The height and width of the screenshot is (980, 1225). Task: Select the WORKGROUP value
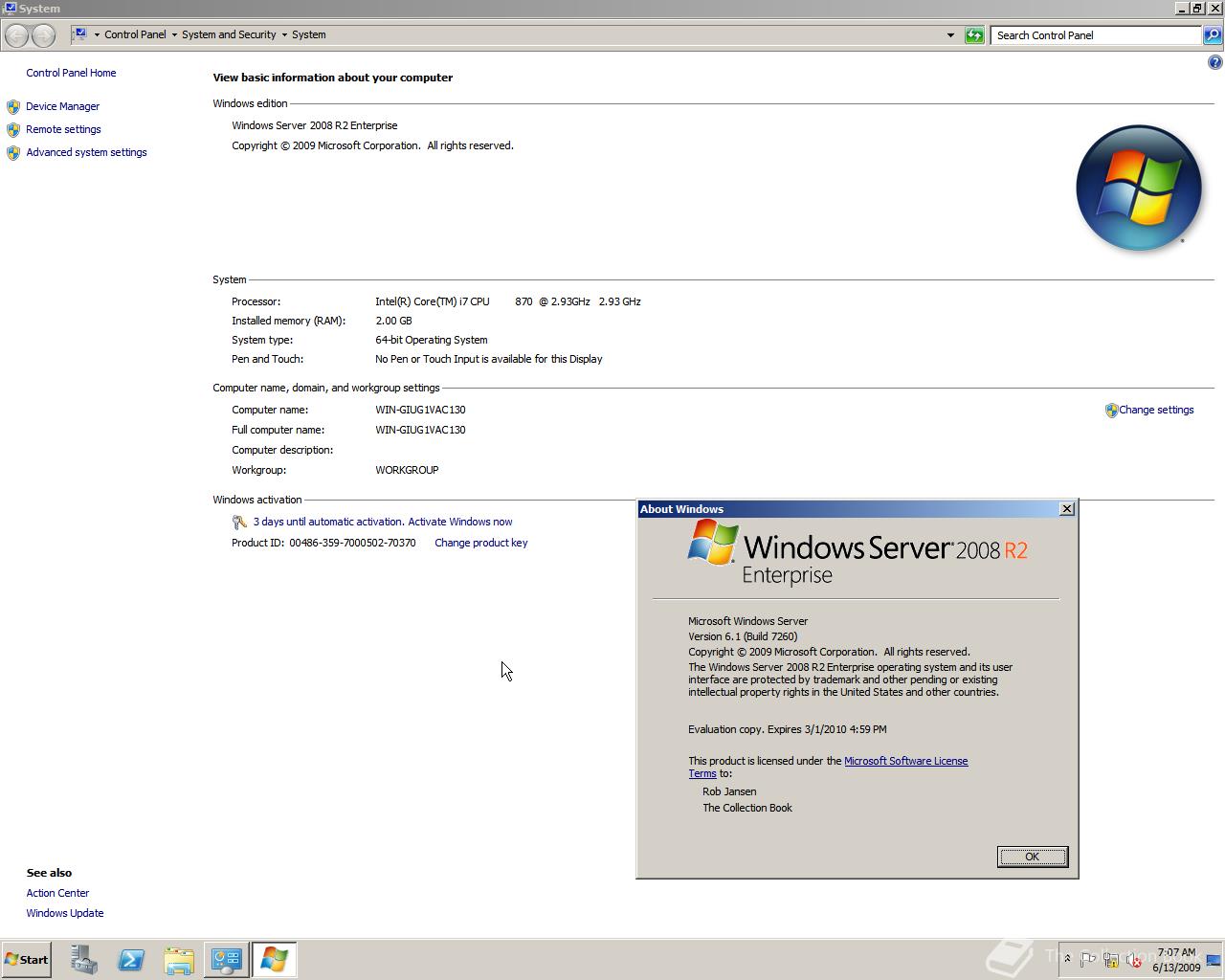[x=407, y=470]
